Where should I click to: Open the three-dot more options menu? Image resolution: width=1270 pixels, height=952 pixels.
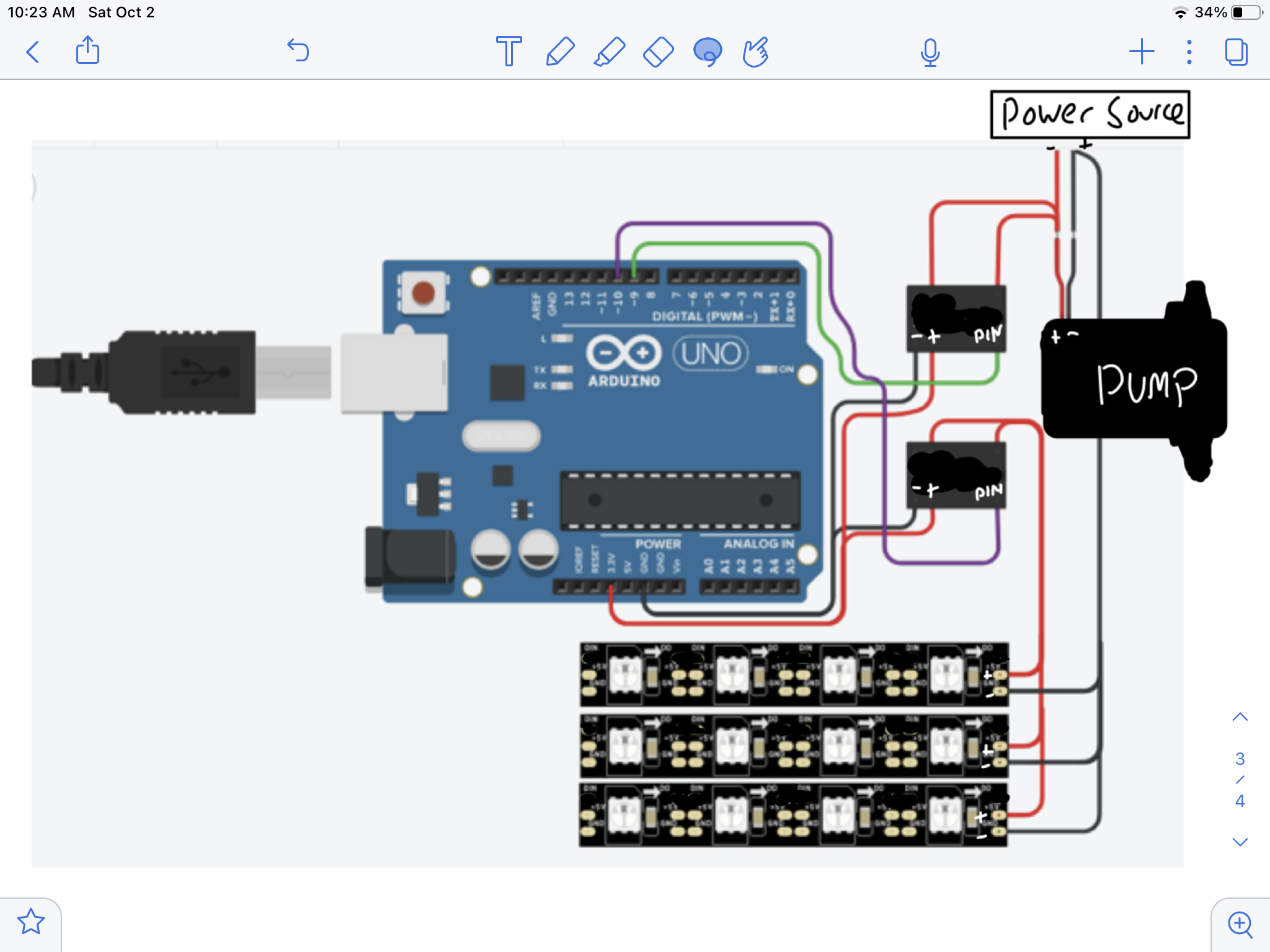coord(1189,51)
